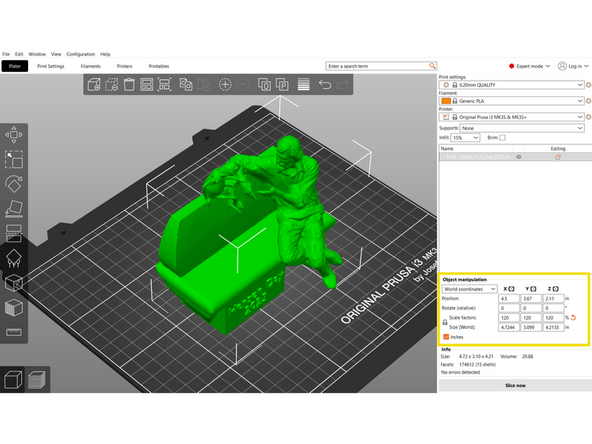Open the Print settings preset dropdown
Screen dimensions: 592x444
coord(512,85)
